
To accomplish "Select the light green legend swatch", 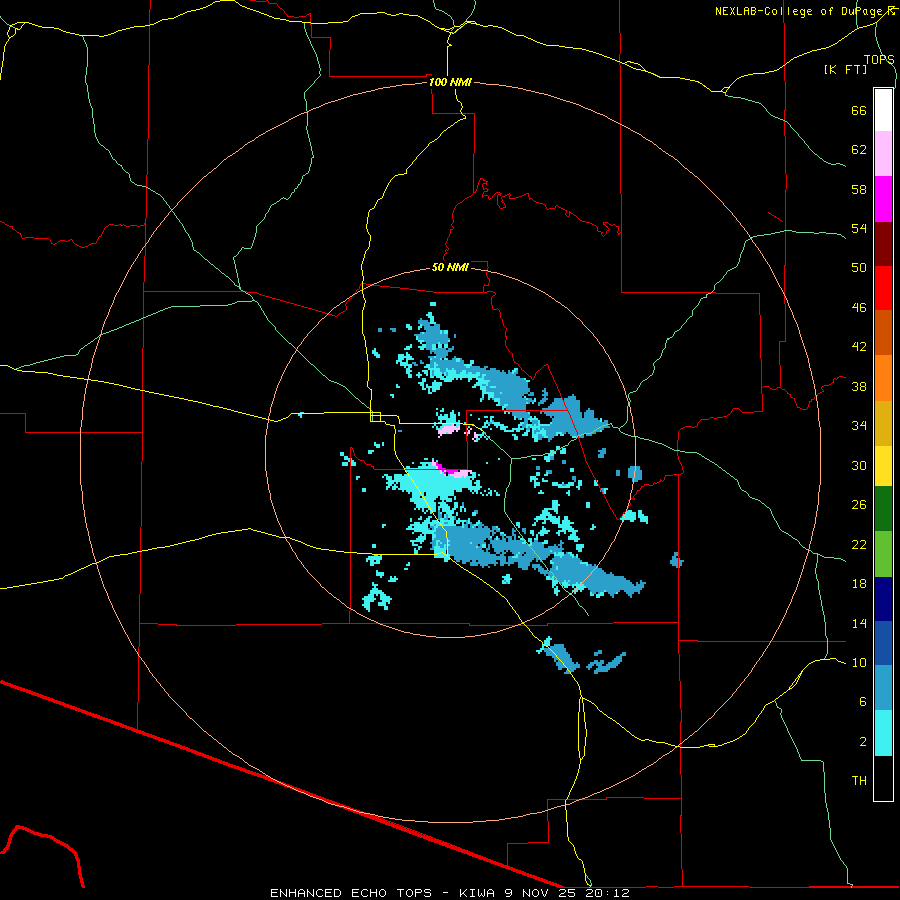I will click(883, 554).
